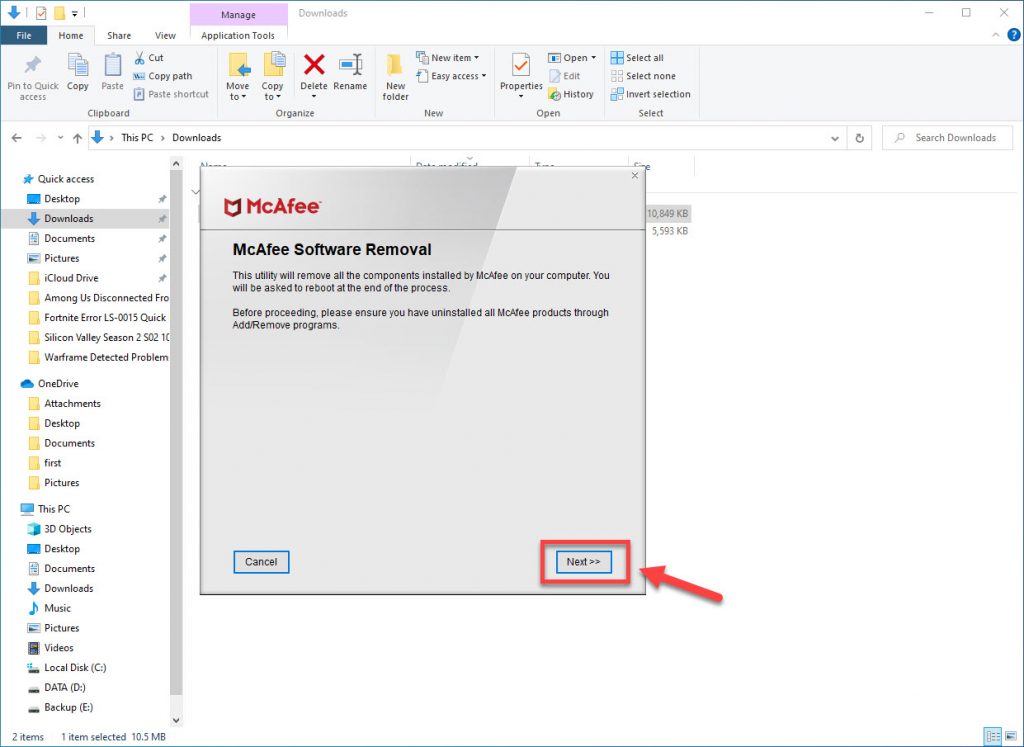The height and width of the screenshot is (747, 1024).
Task: Switch to the View tab
Action: (x=164, y=35)
